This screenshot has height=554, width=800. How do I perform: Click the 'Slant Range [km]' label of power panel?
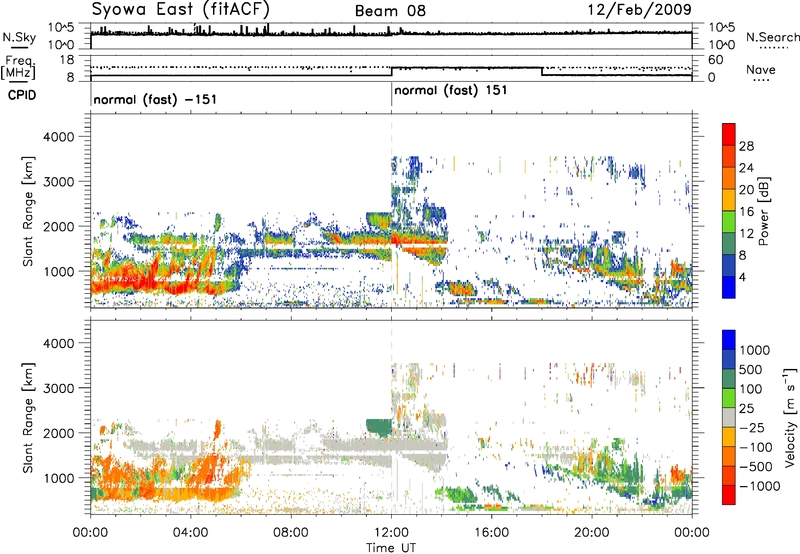pos(28,211)
